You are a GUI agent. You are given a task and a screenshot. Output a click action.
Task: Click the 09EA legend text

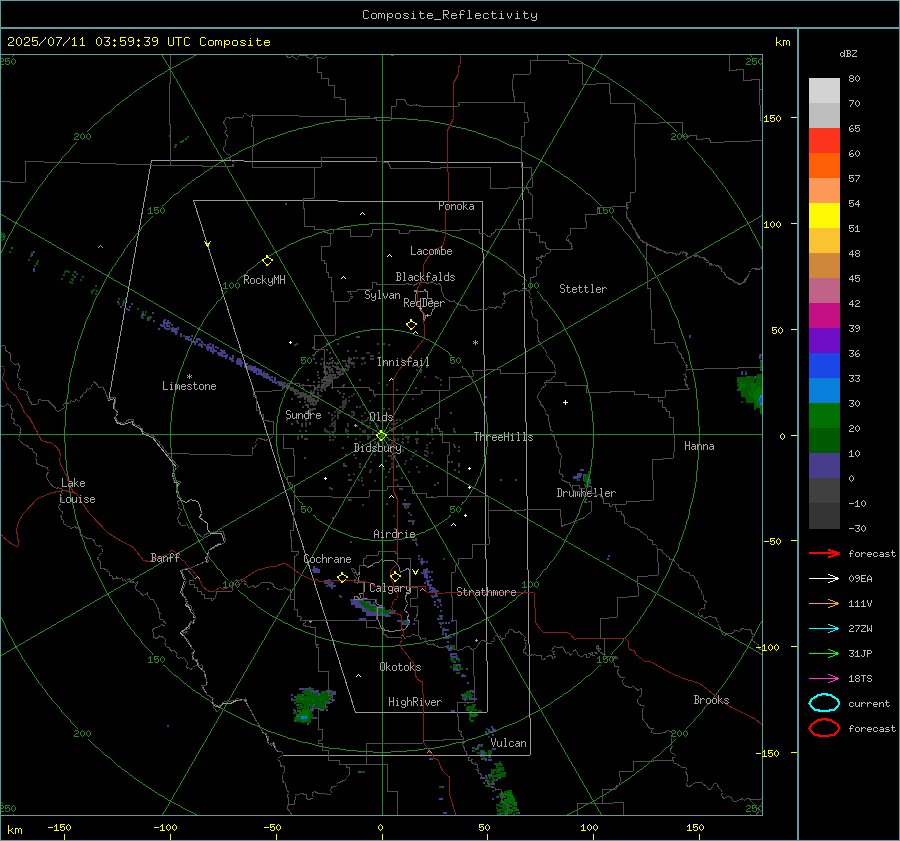[860, 579]
